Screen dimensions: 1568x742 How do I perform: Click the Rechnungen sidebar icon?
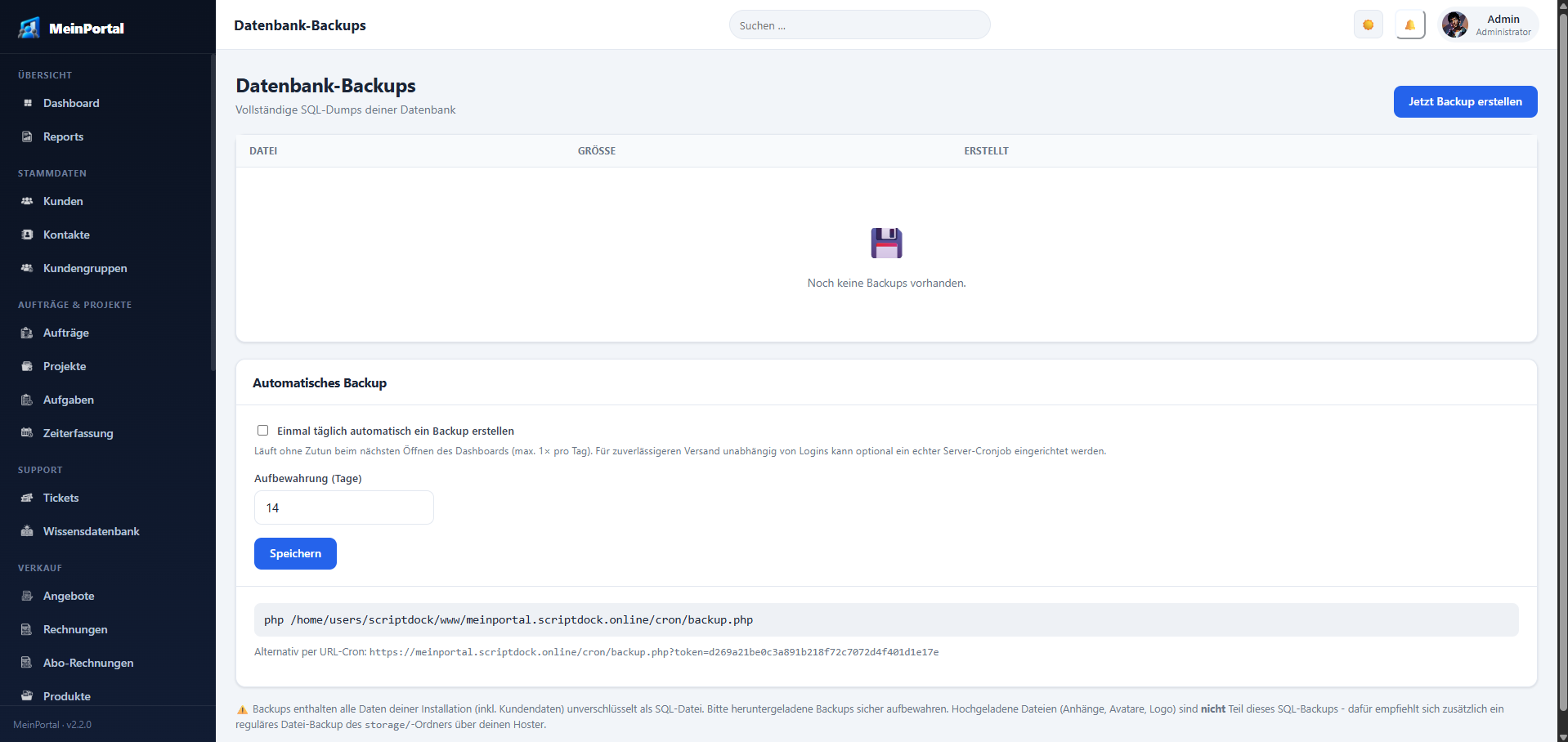(27, 629)
